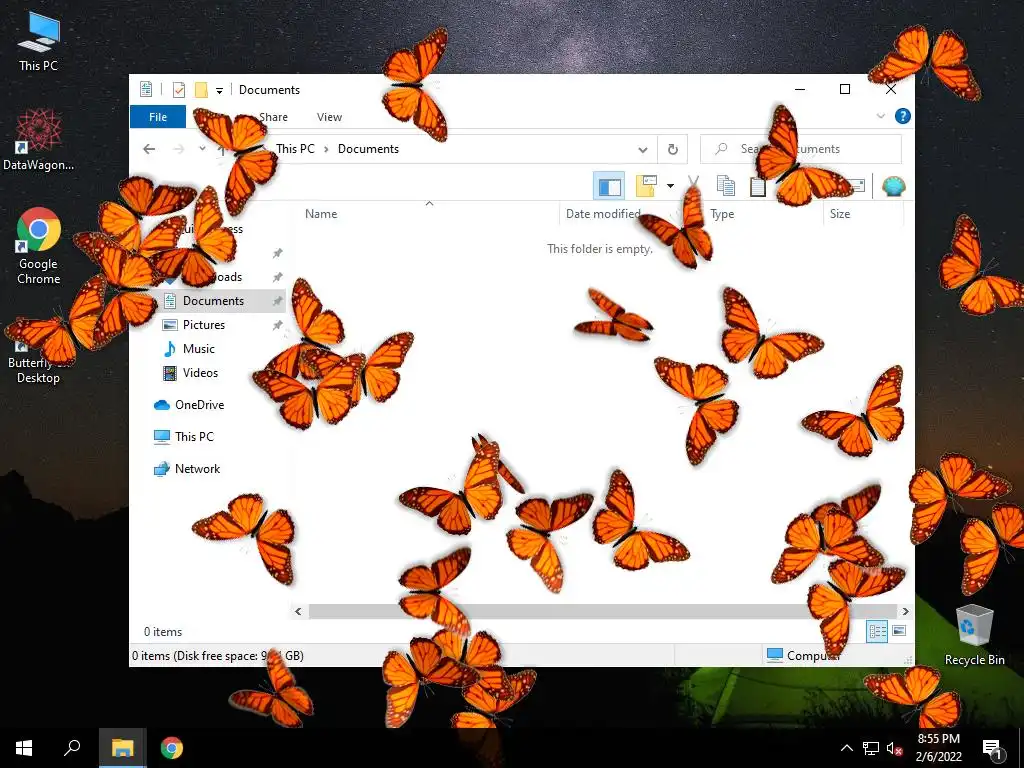Click the pin icon next to Pictures
Image resolution: width=1024 pixels, height=768 pixels.
[278, 325]
